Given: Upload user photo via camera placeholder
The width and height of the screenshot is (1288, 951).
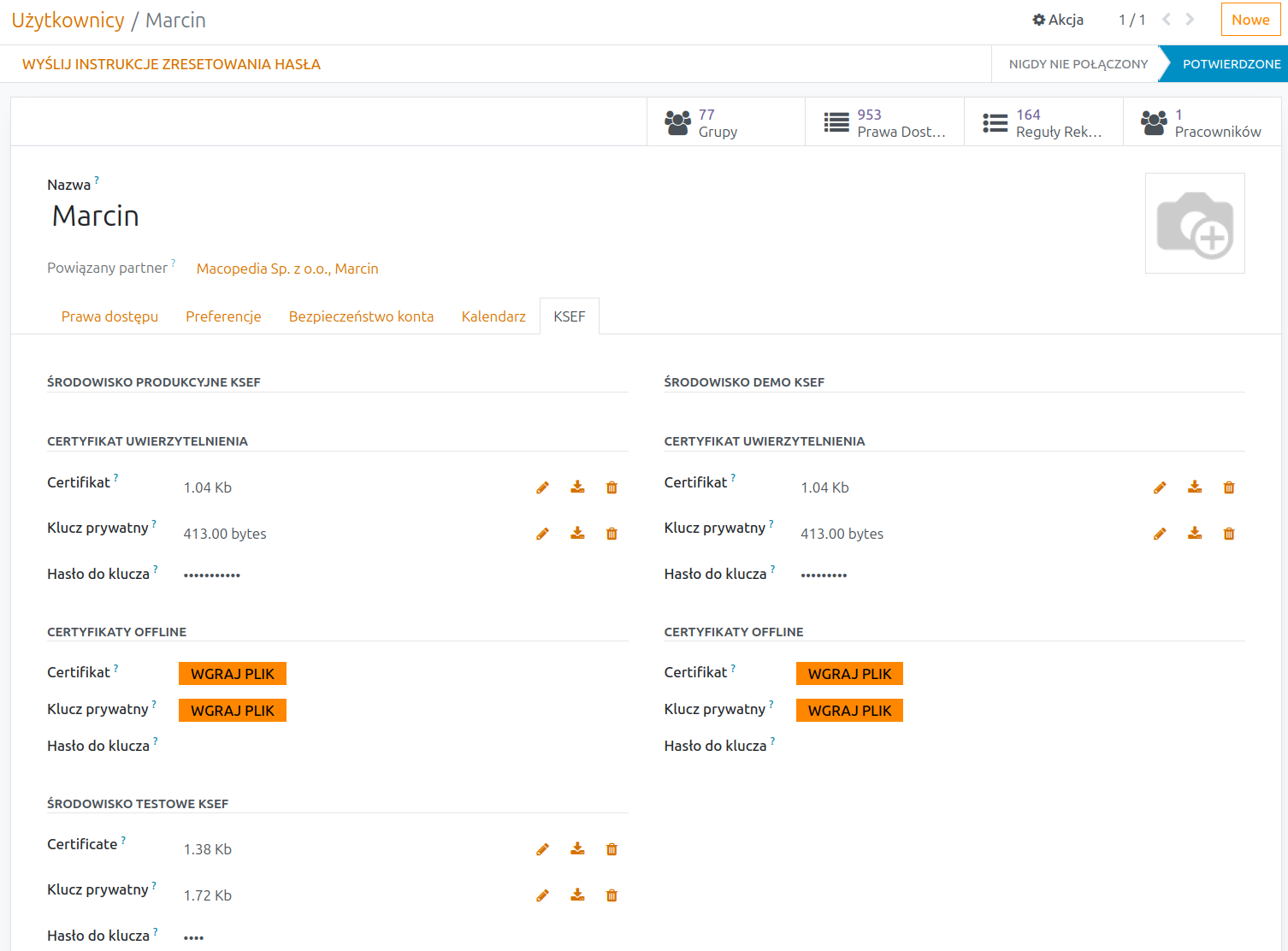Looking at the screenshot, I should click(1195, 223).
